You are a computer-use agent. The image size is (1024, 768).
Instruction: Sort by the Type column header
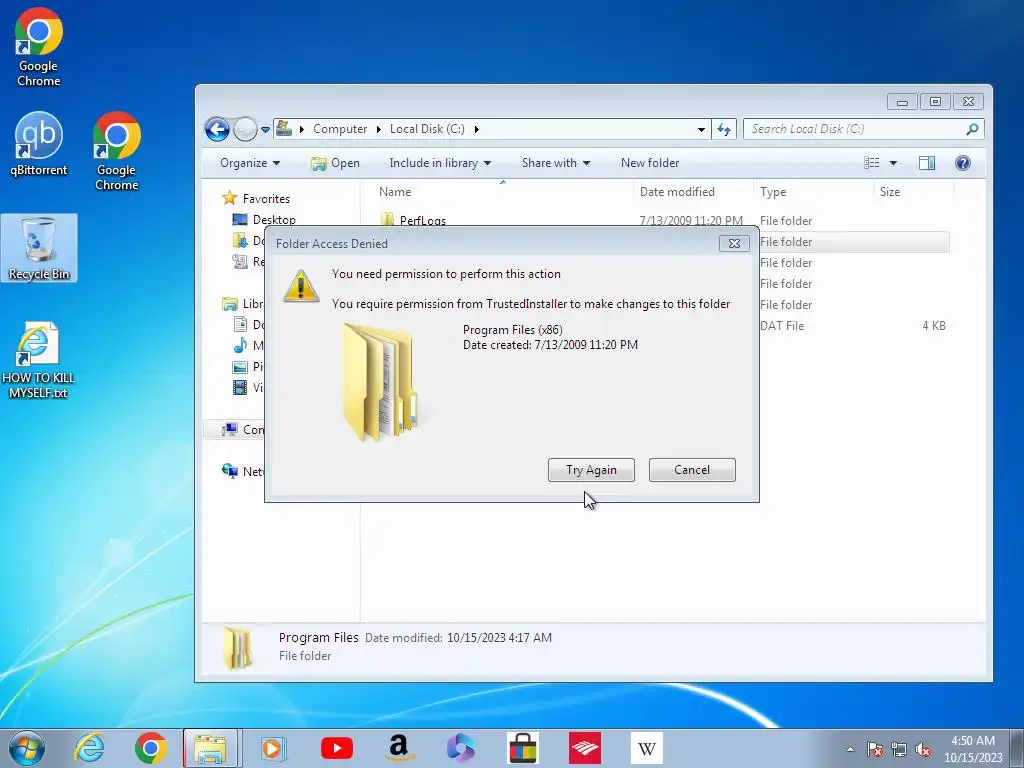[773, 191]
